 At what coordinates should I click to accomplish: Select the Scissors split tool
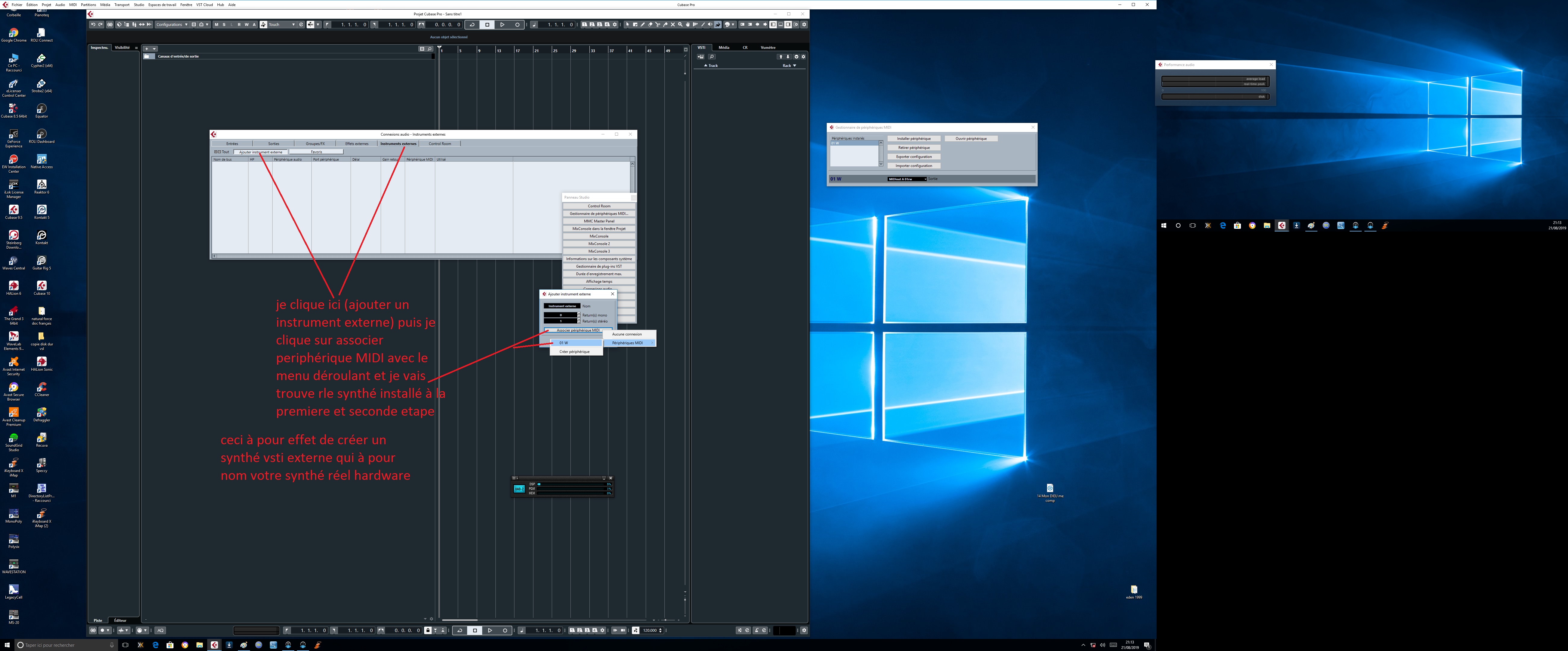(x=658, y=24)
